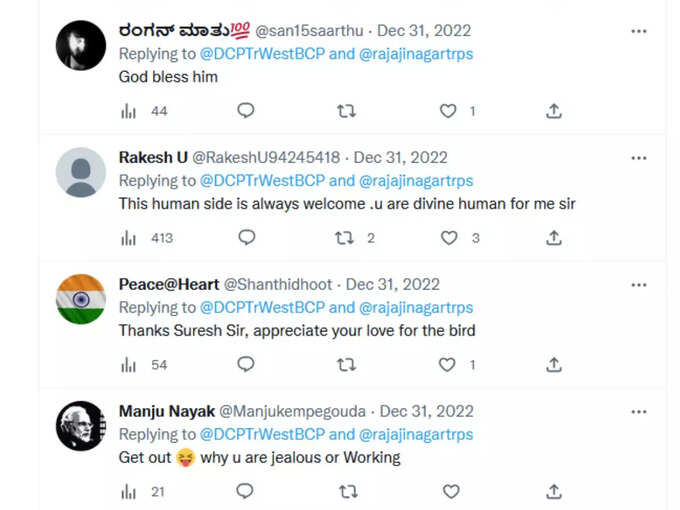
Task: Open Manju Nayak's display name
Action: pos(167,411)
